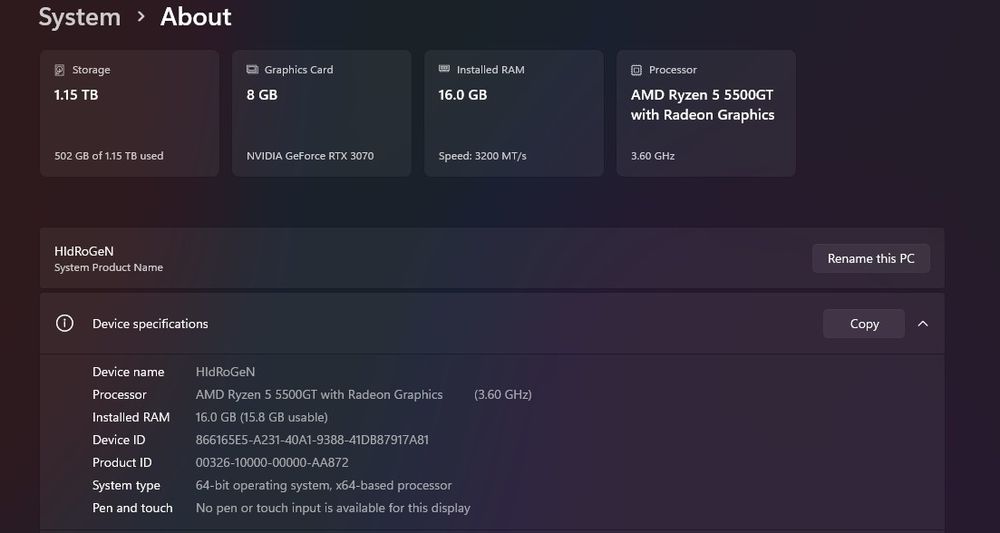
Task: Click the 'Processor' row label in specifications
Action: (x=119, y=395)
